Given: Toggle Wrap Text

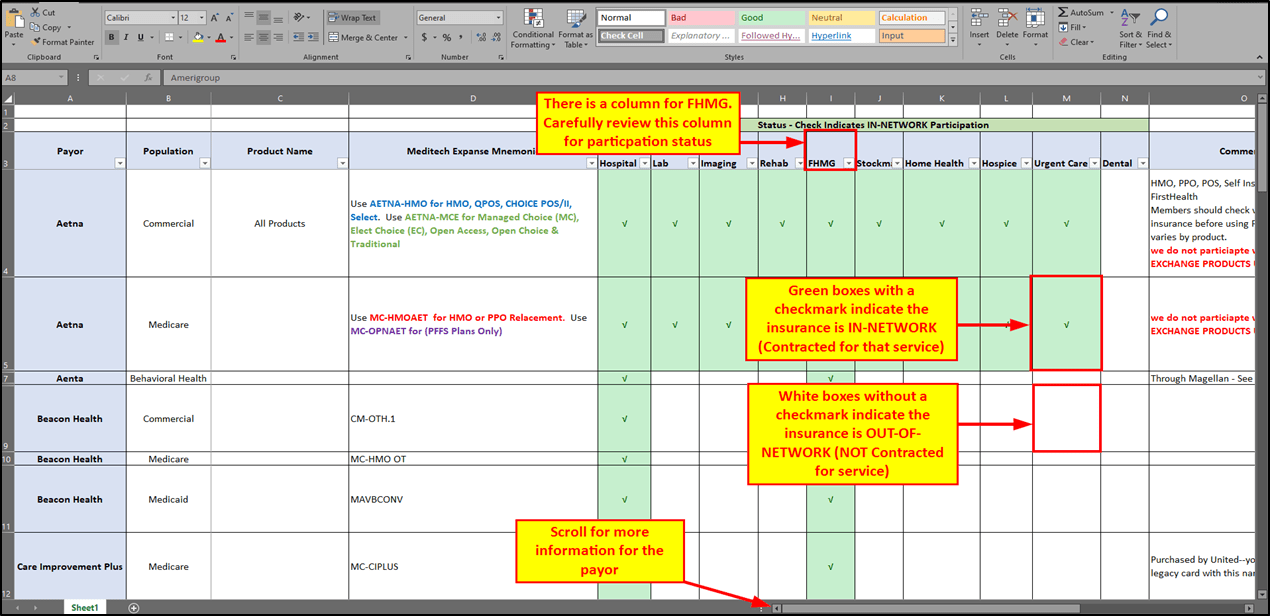Looking at the screenshot, I should [x=353, y=17].
